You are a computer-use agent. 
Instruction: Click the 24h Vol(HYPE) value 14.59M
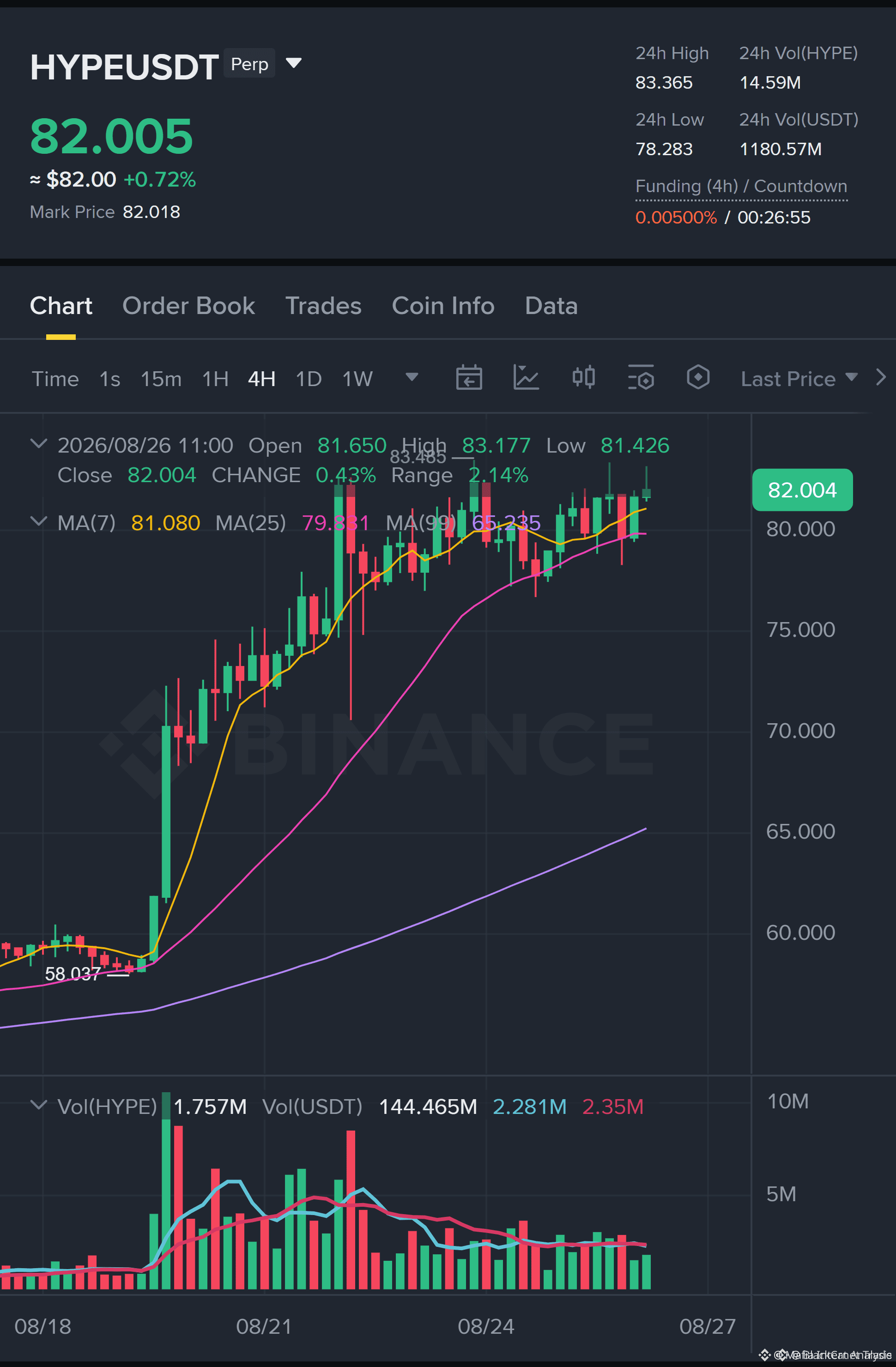click(769, 83)
